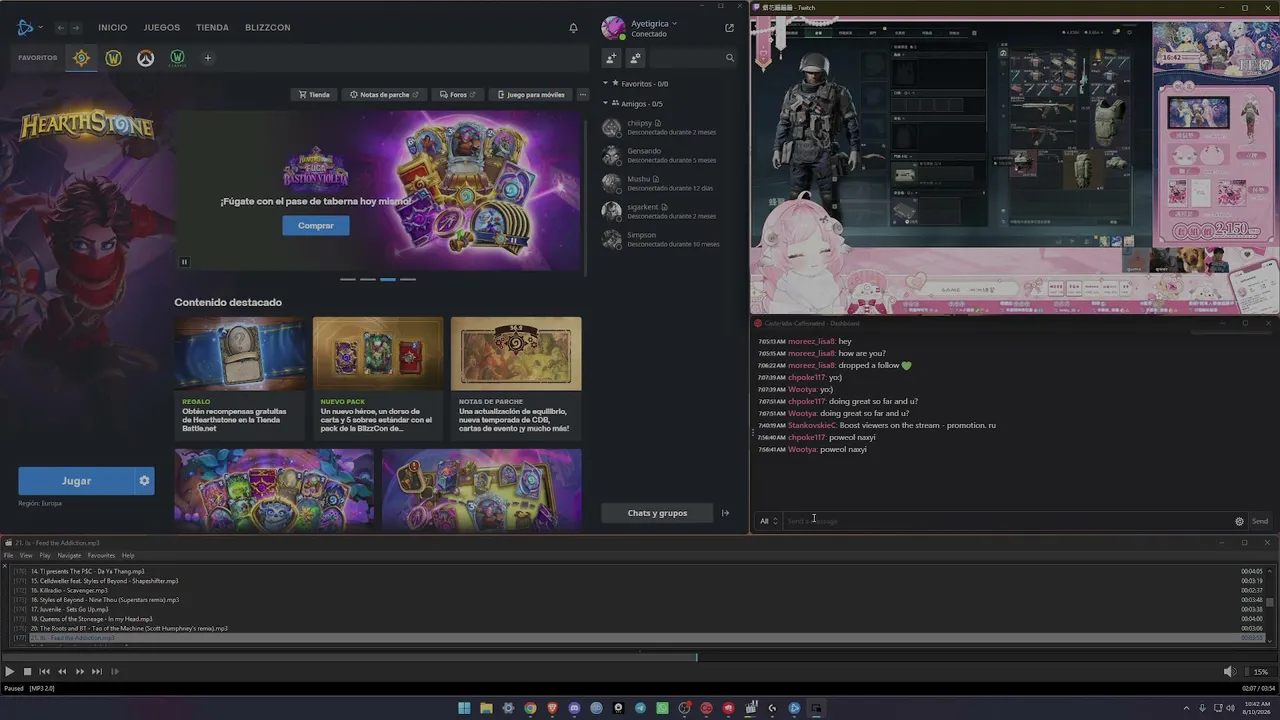Screen dimensions: 1280x720
Task: Add a game to favorites bar
Action: 208,58
